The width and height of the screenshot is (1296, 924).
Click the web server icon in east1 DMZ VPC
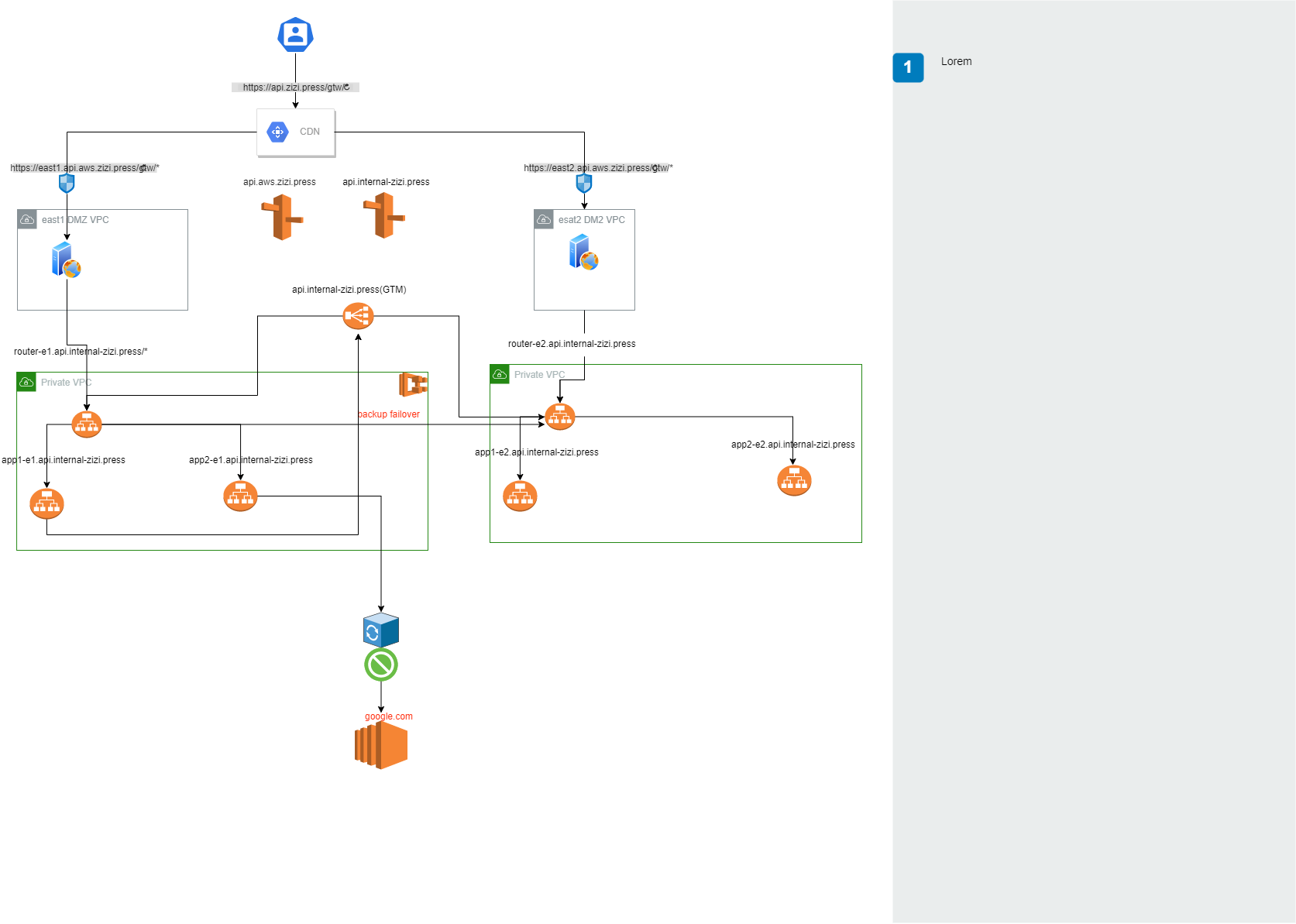pos(67,259)
